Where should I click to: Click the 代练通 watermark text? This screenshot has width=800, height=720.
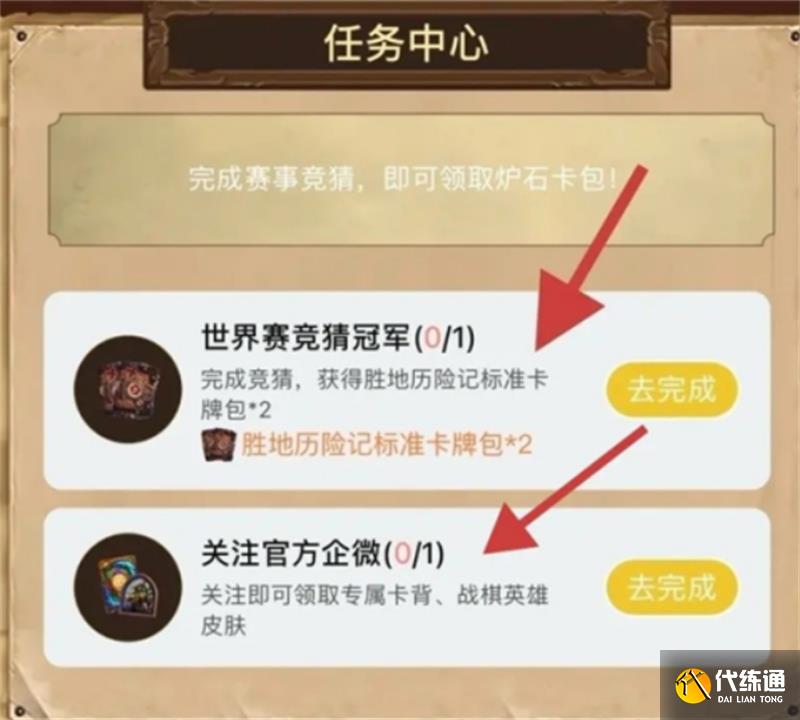coord(750,680)
